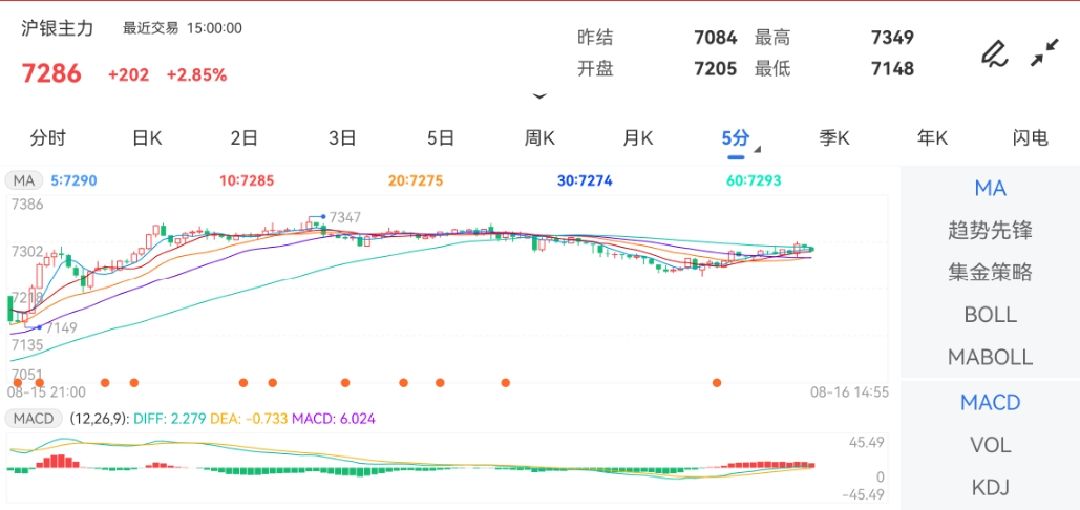
Task: Switch to the 周K tab
Action: [539, 138]
